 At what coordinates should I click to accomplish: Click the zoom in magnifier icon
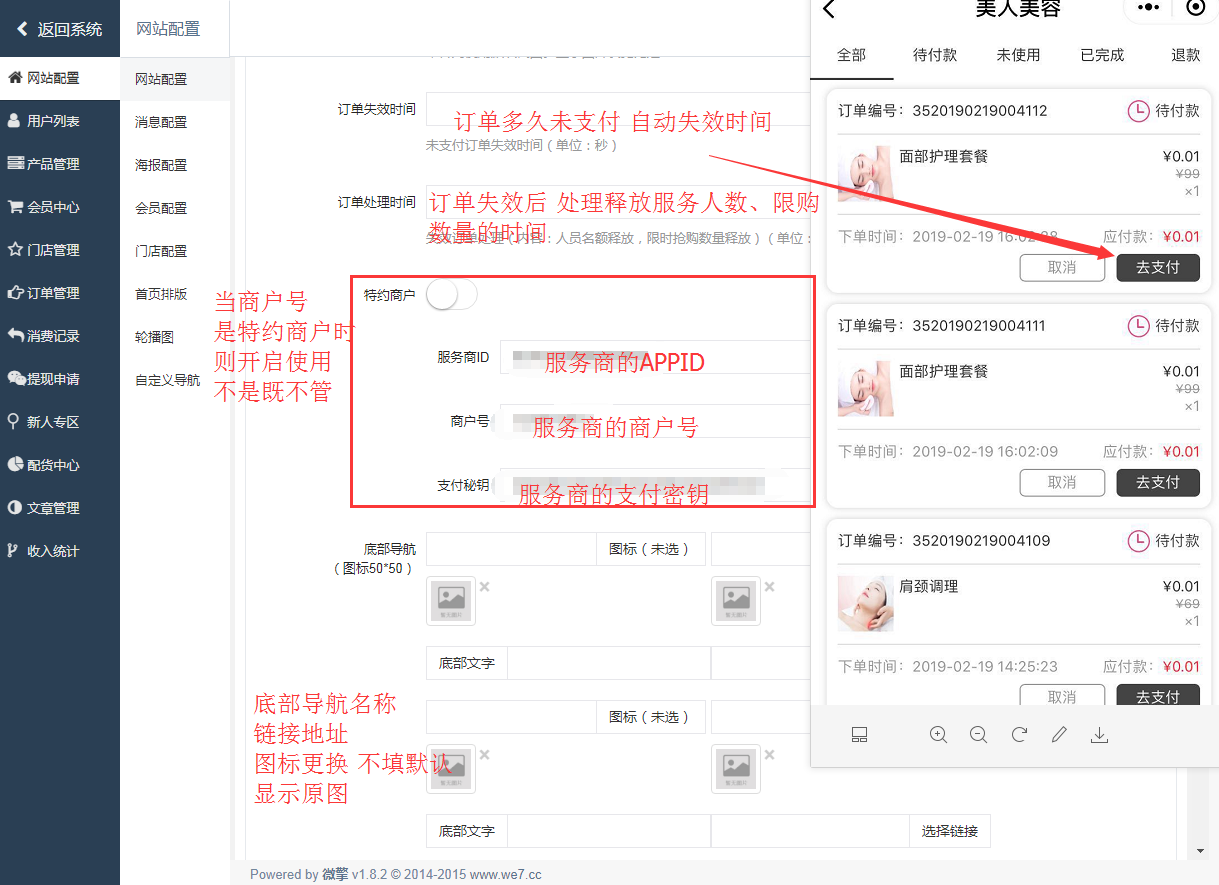938,735
